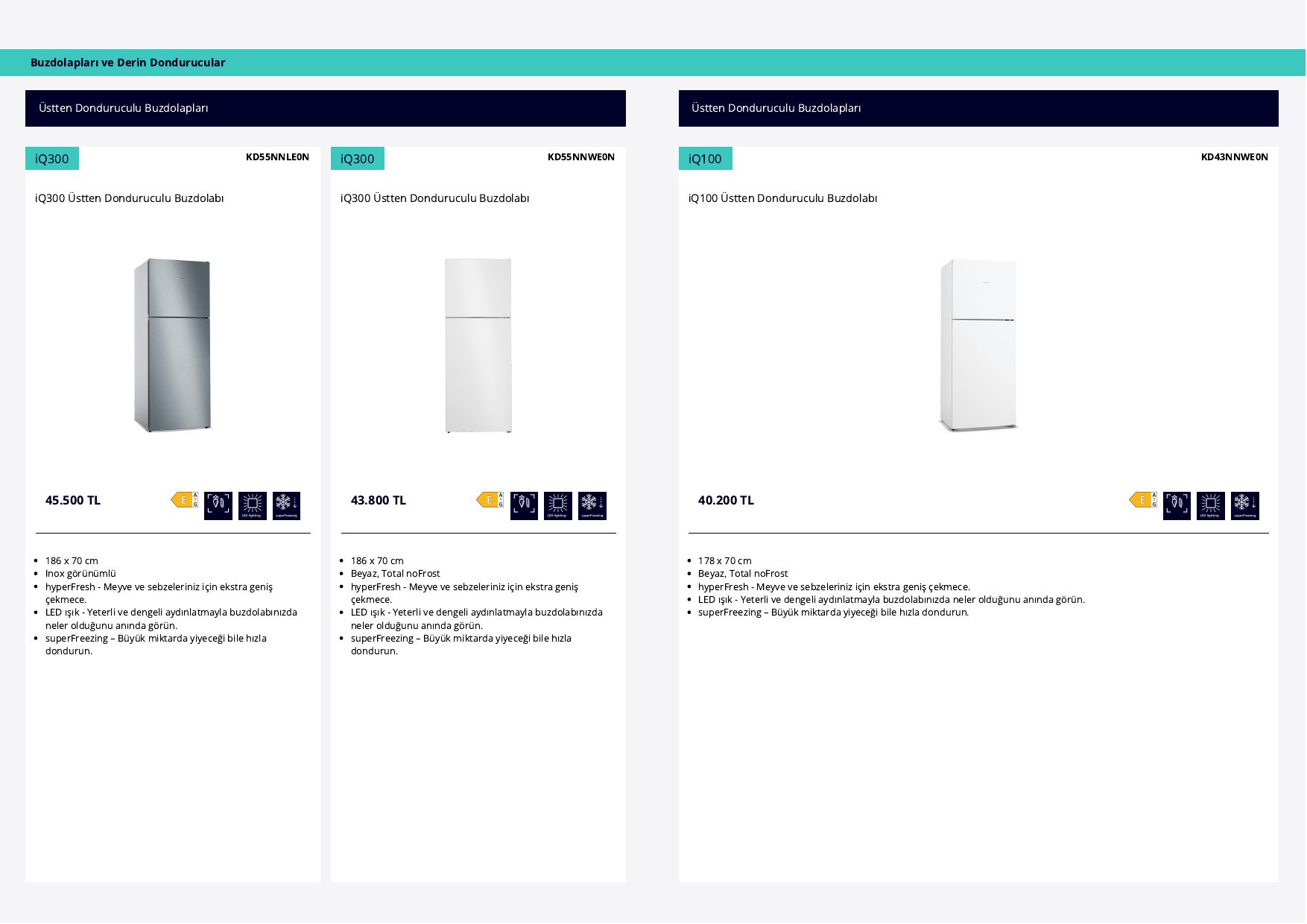Screen dimensions: 1307x924
Task: Click the energy label E icon for KD55NNWE0N
Action: point(490,500)
